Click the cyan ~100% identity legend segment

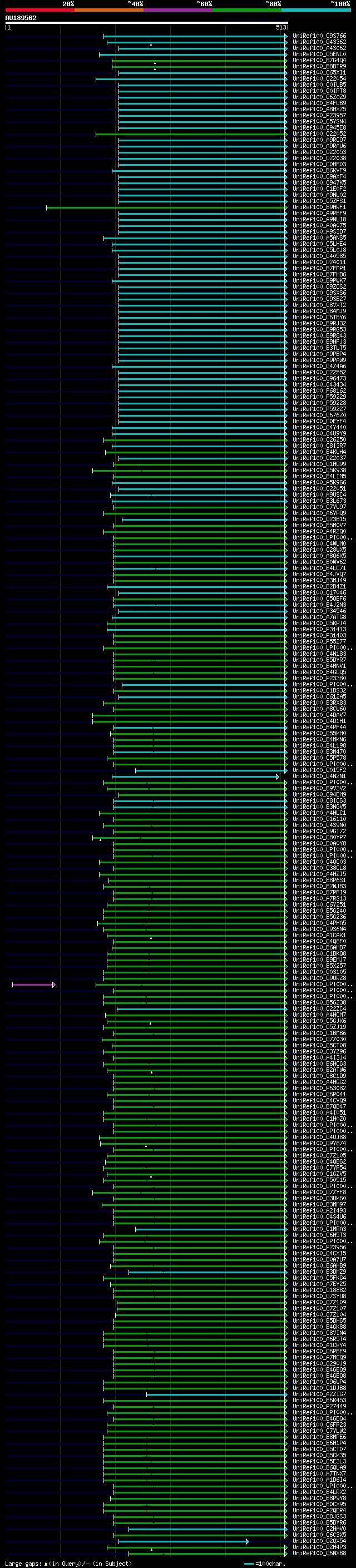click(316, 10)
